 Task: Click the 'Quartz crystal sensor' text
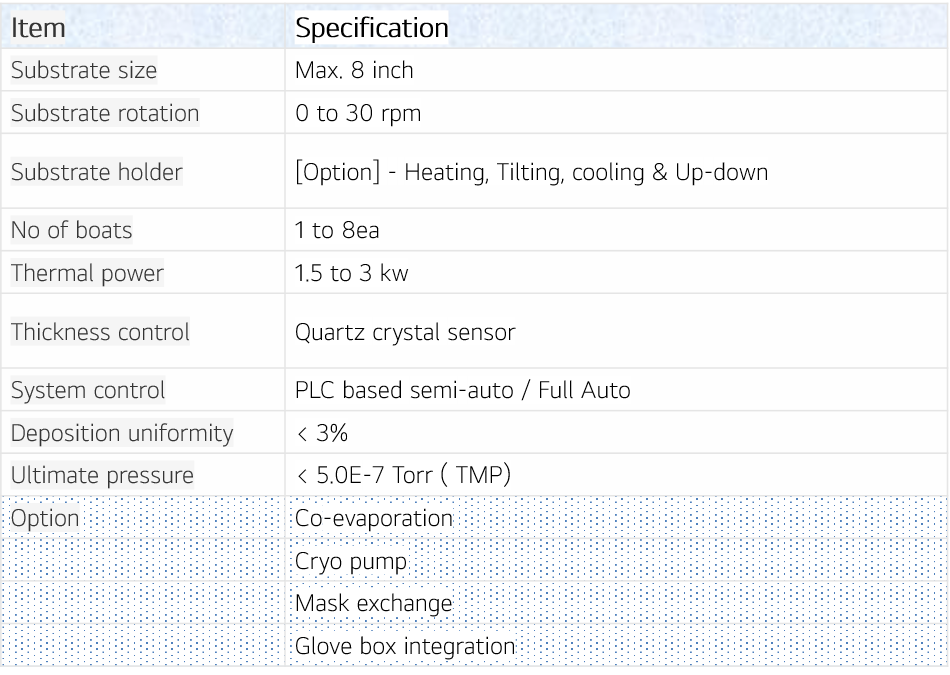[405, 332]
